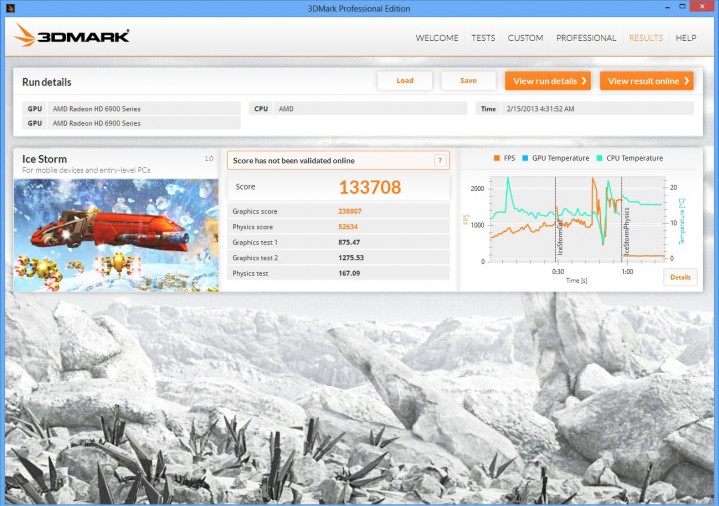Open the HELP tab

(x=686, y=38)
